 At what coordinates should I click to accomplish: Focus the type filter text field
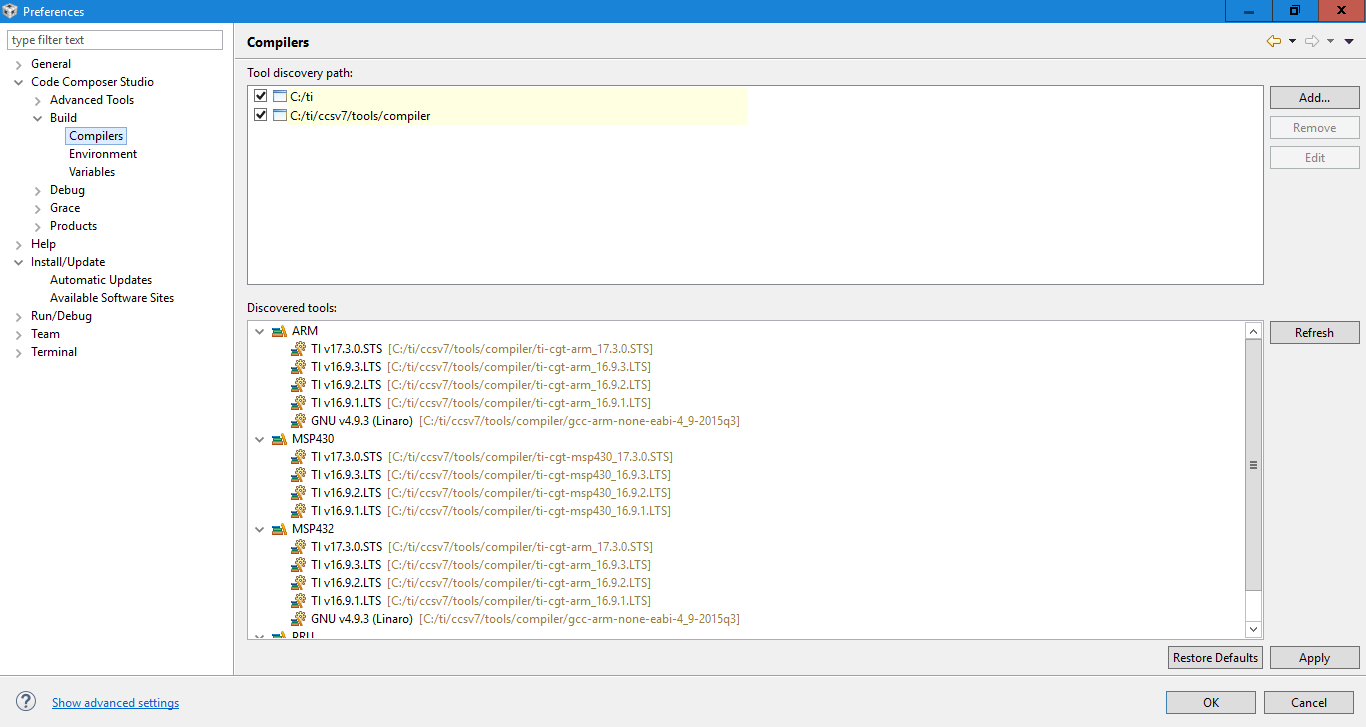[115, 40]
